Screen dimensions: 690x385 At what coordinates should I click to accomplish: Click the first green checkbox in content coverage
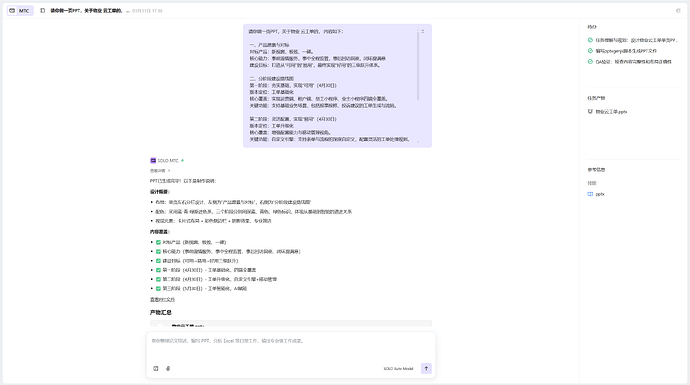158,242
